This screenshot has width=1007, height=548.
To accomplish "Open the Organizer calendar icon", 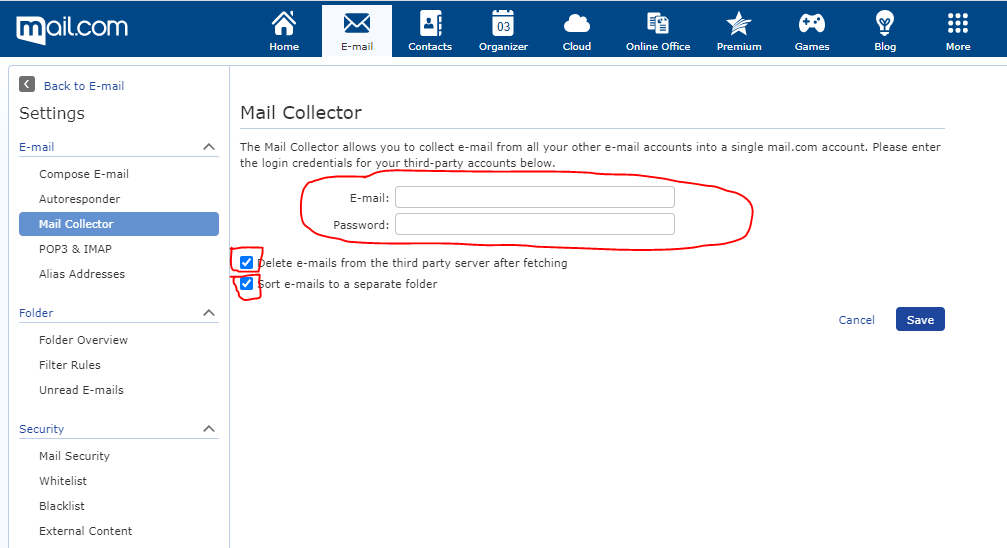I will point(503,24).
